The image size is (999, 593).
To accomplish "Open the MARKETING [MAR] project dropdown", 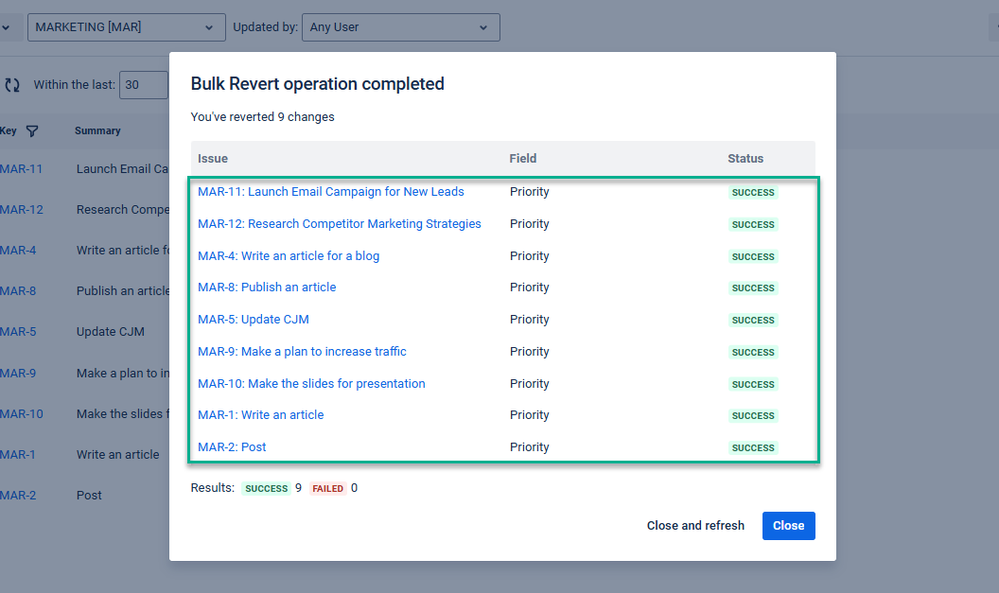I will (x=126, y=27).
